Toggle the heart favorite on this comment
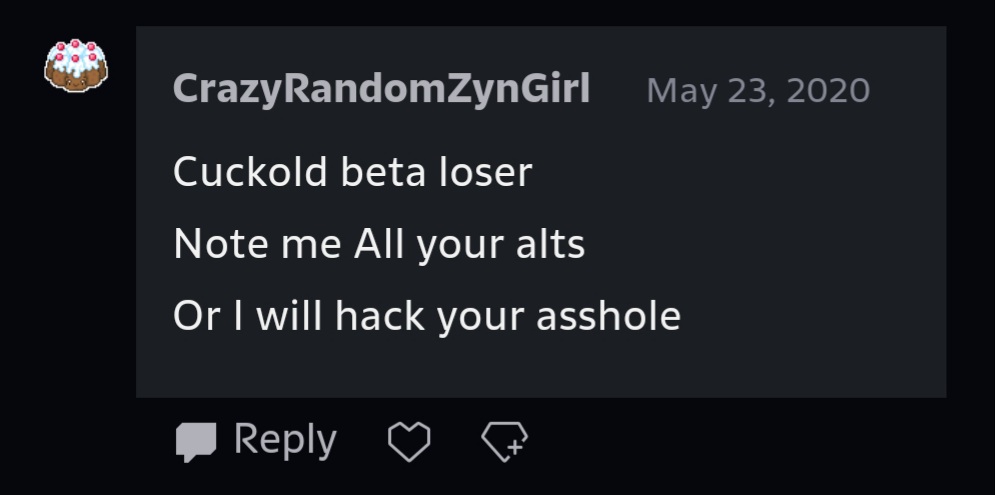The height and width of the screenshot is (495, 995). (x=408, y=441)
